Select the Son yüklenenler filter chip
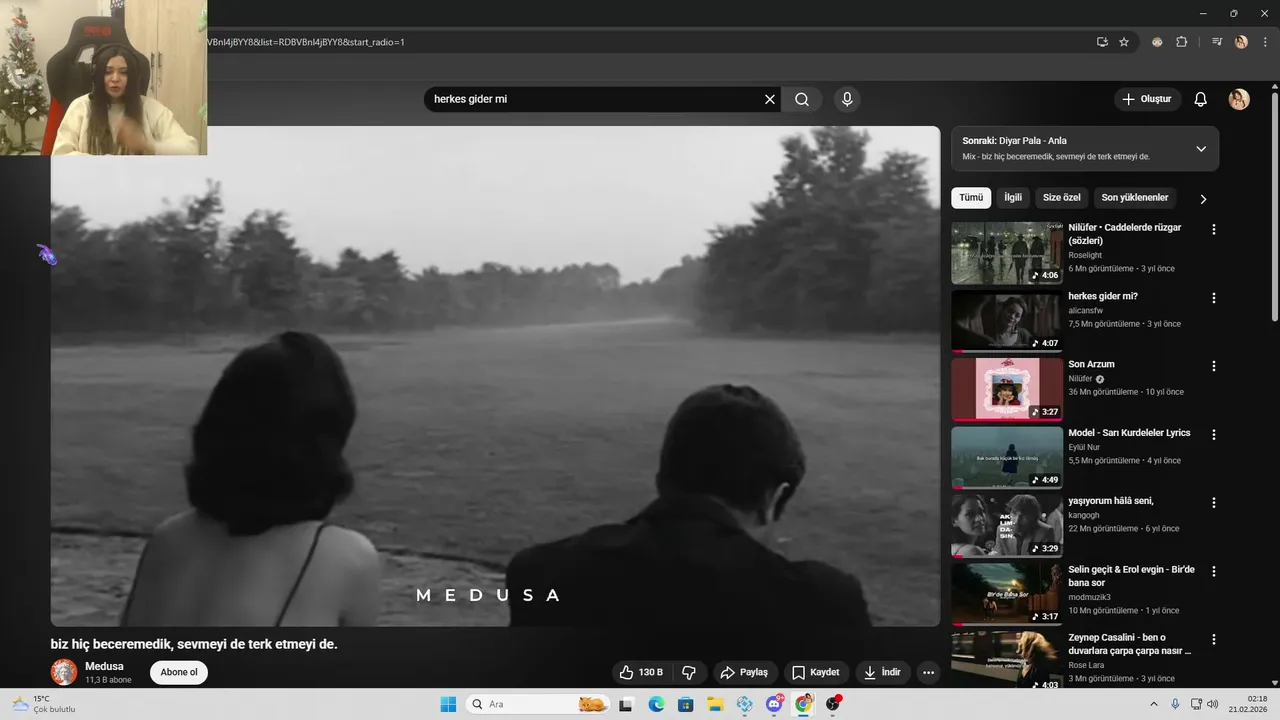 click(1135, 198)
